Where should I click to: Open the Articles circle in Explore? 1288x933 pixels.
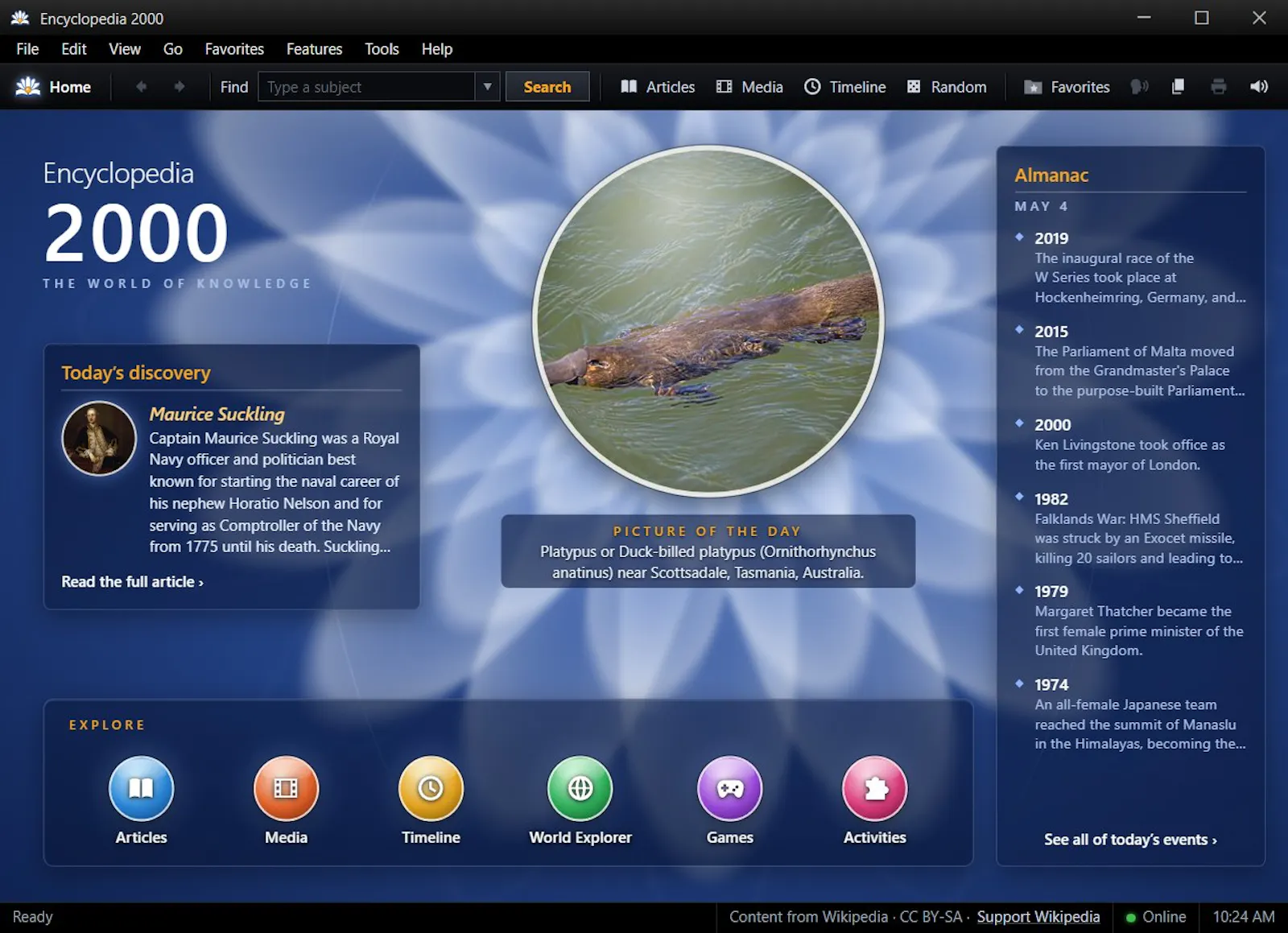pos(142,788)
